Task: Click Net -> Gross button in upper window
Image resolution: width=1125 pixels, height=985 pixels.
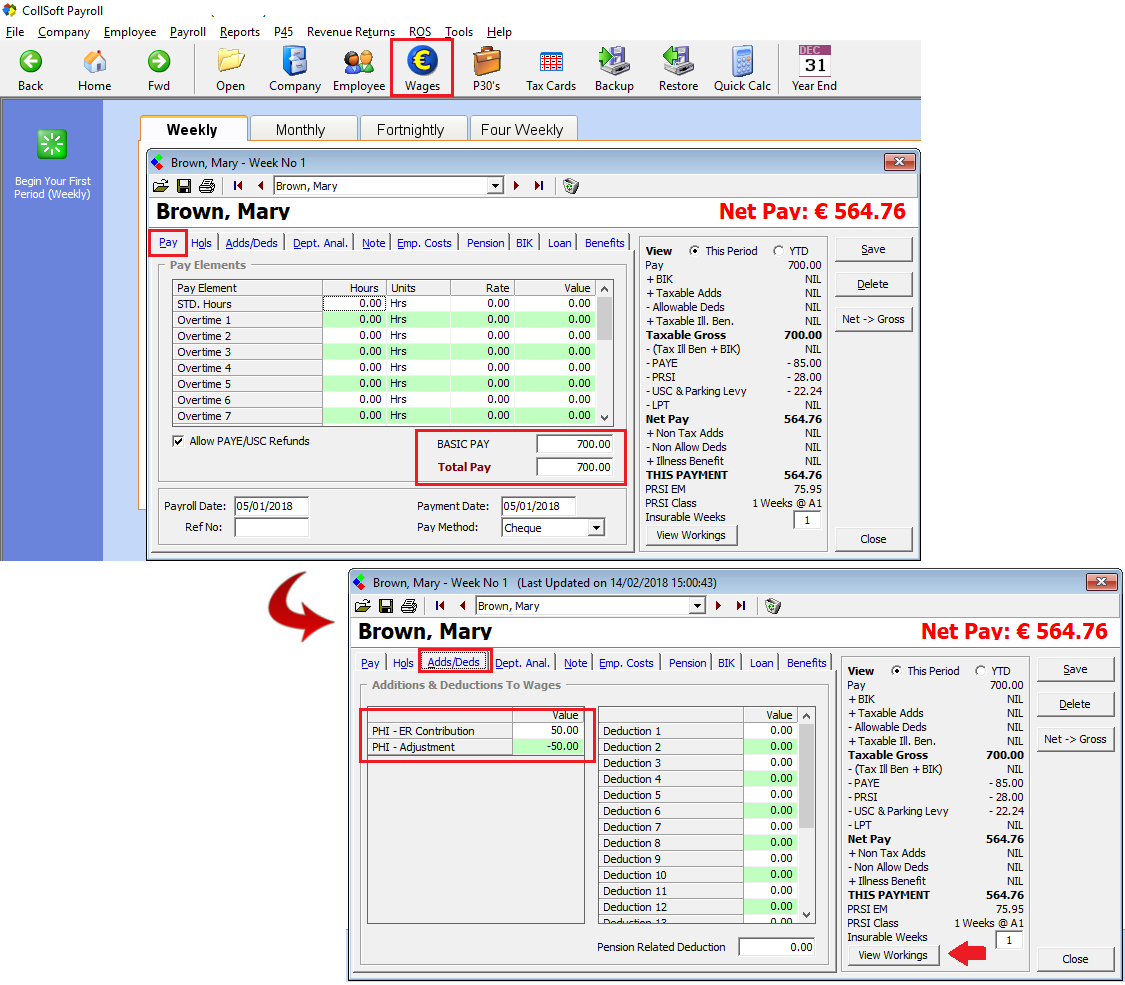Action: (873, 319)
